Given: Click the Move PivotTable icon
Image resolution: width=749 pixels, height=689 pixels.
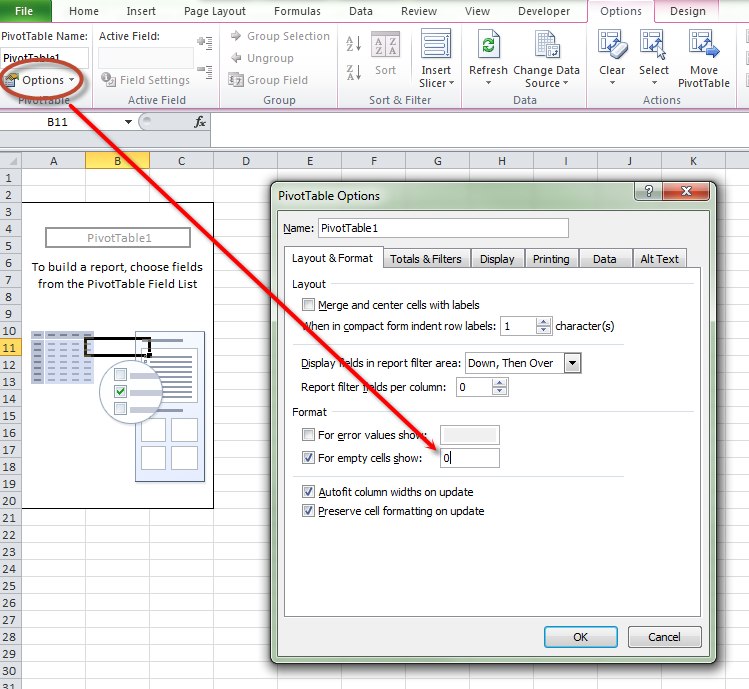Looking at the screenshot, I should point(704,44).
